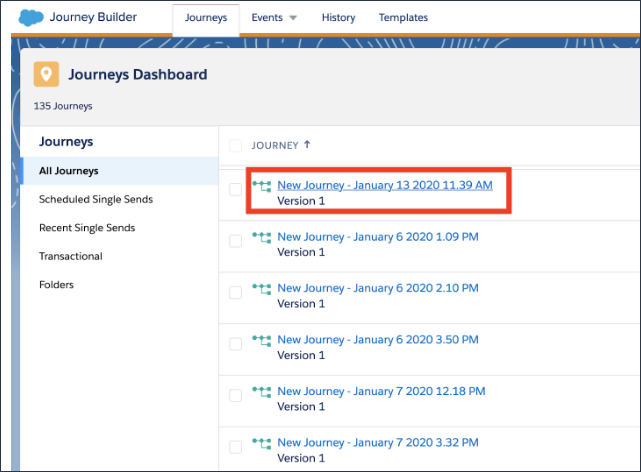Click journey icon beside January 13 2020 11.39 AM
641x472 pixels.
point(262,186)
